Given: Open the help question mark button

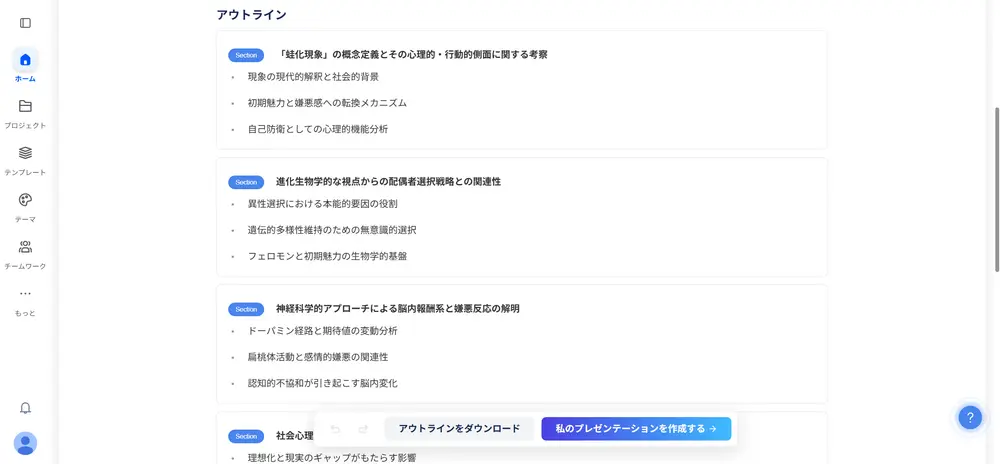Looking at the screenshot, I should [x=970, y=418].
